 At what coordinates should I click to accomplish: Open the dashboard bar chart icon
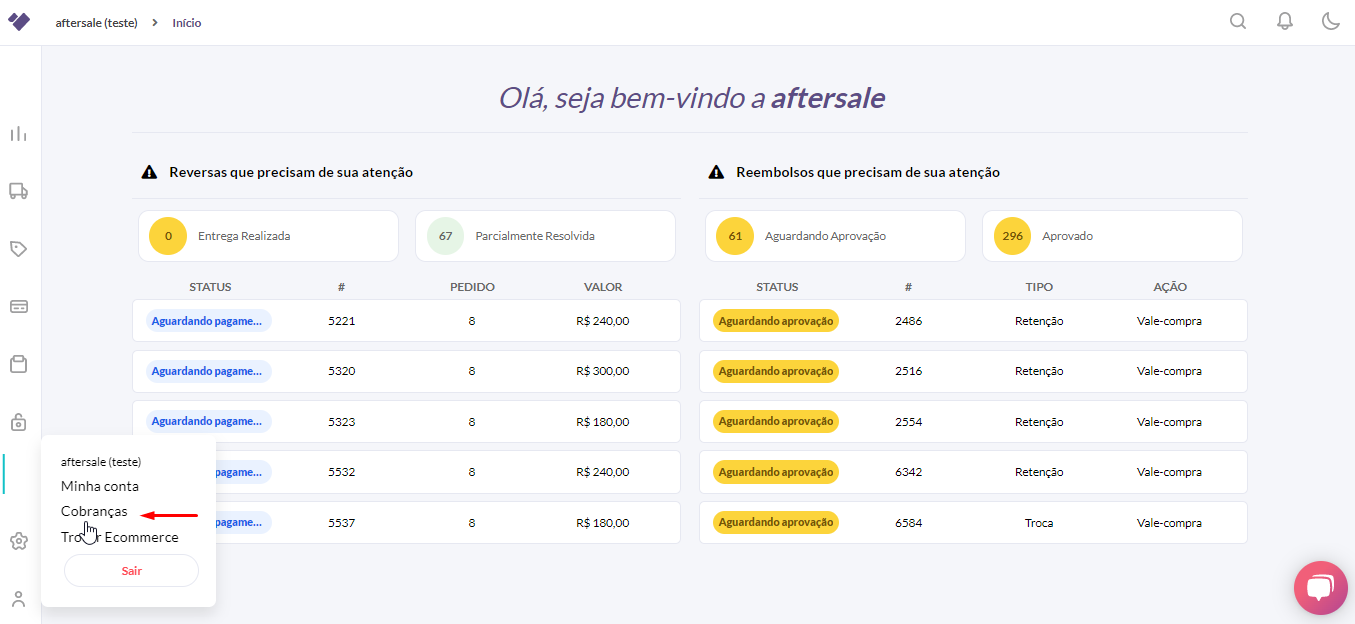[x=18, y=134]
